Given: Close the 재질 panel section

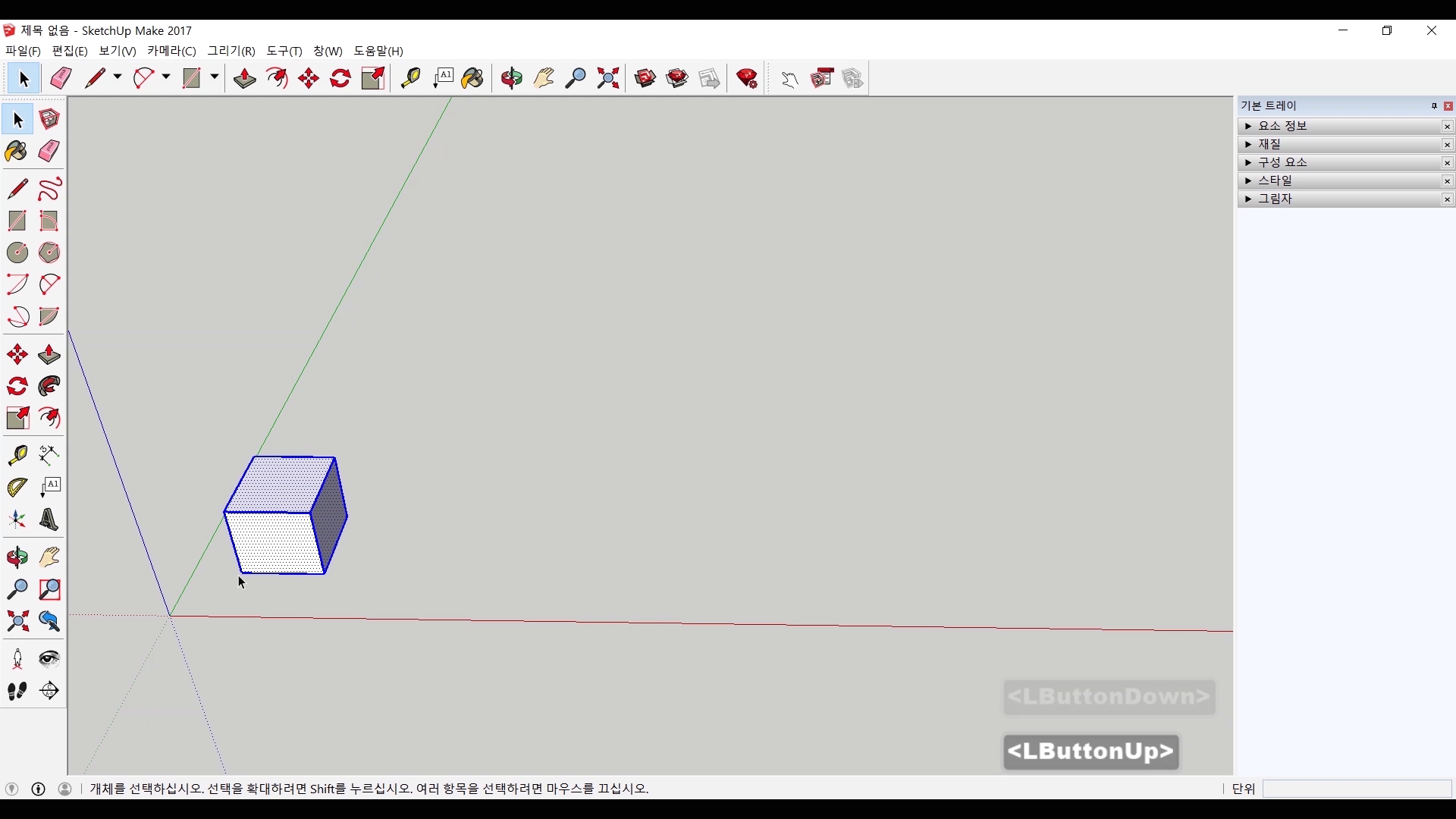Looking at the screenshot, I should pos(1447,145).
